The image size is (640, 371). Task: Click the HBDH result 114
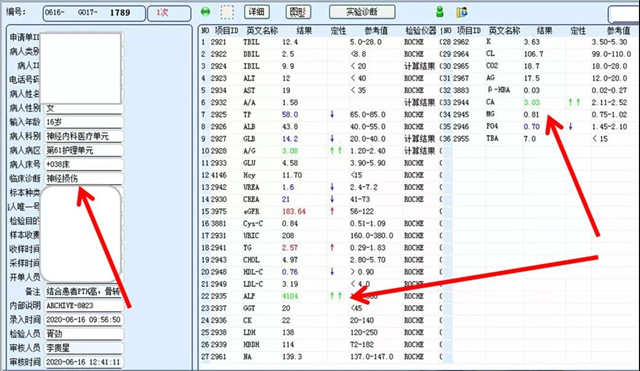tap(288, 344)
